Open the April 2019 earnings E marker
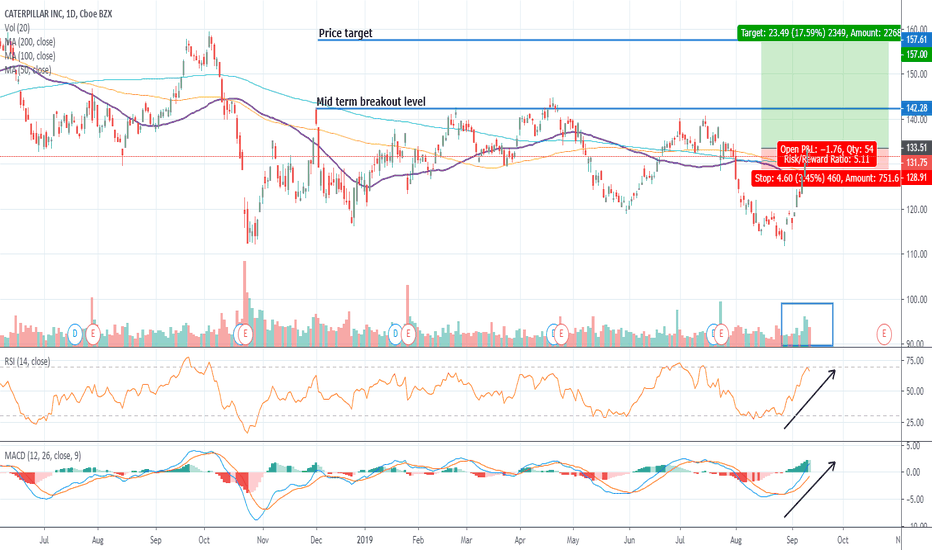This screenshot has width=932, height=550. click(560, 334)
